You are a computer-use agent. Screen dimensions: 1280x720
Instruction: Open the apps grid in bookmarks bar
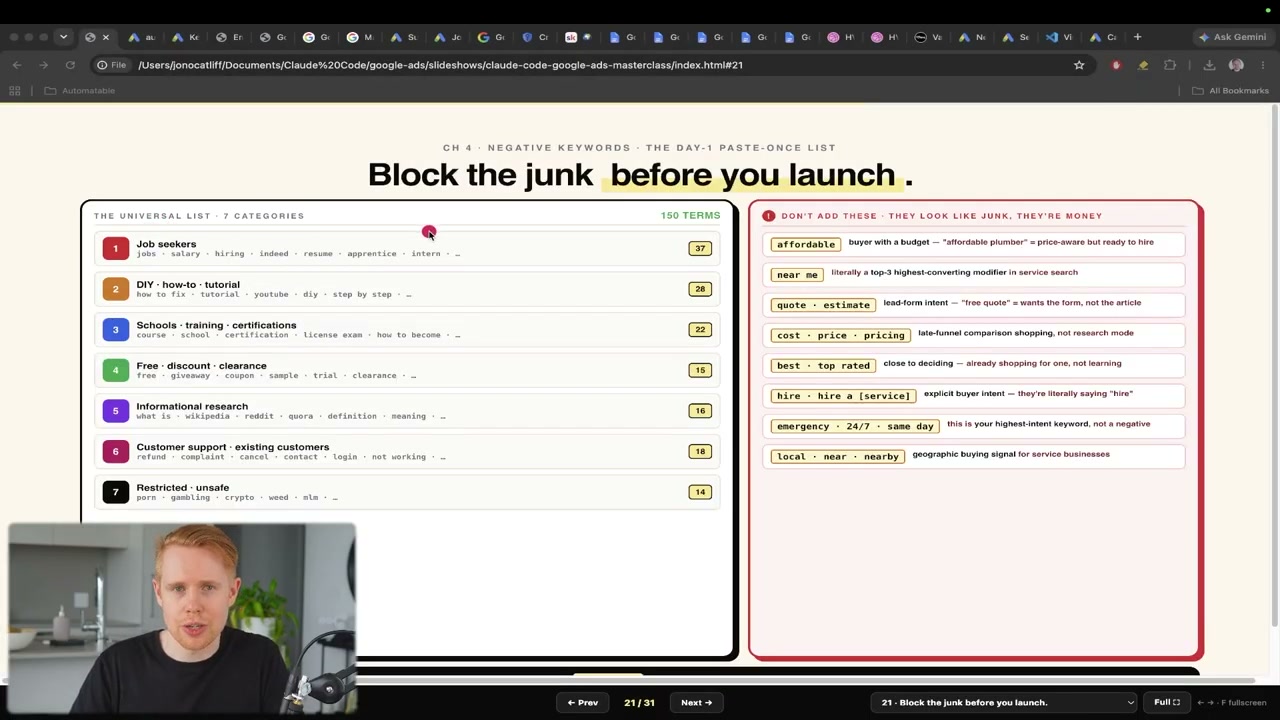[15, 91]
